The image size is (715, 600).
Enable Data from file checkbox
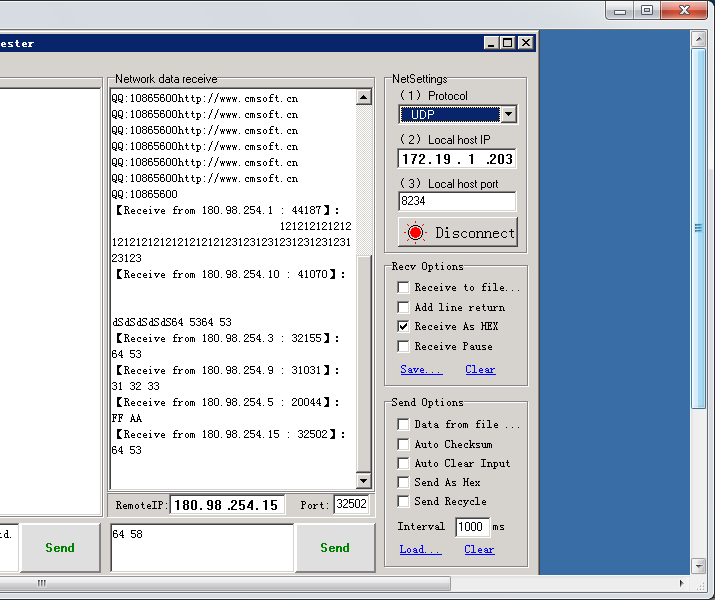404,424
